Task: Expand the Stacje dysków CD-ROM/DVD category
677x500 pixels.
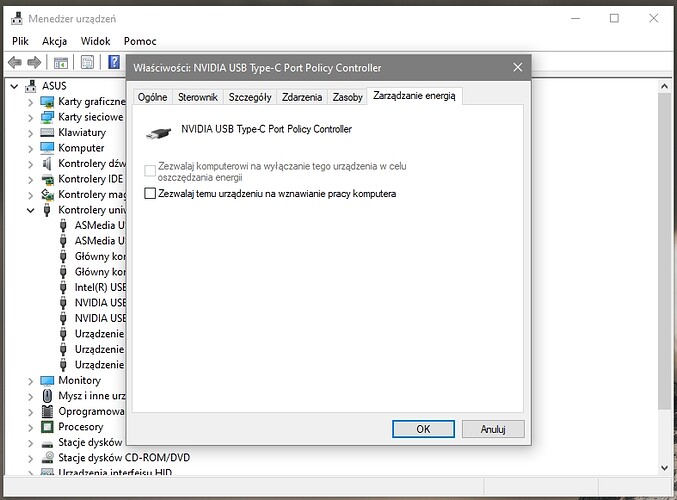Action: (x=30, y=459)
